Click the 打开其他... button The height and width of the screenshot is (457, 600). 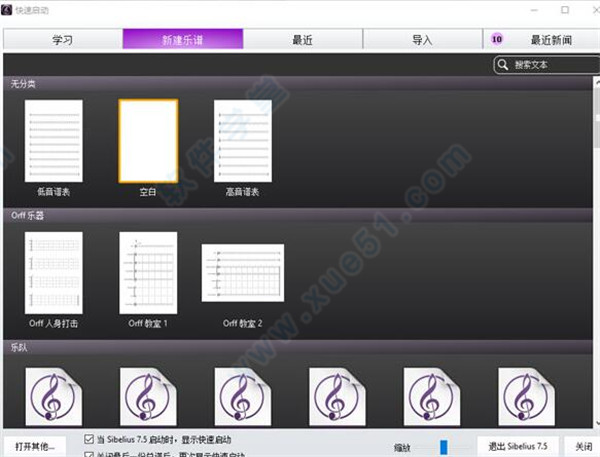click(x=35, y=445)
